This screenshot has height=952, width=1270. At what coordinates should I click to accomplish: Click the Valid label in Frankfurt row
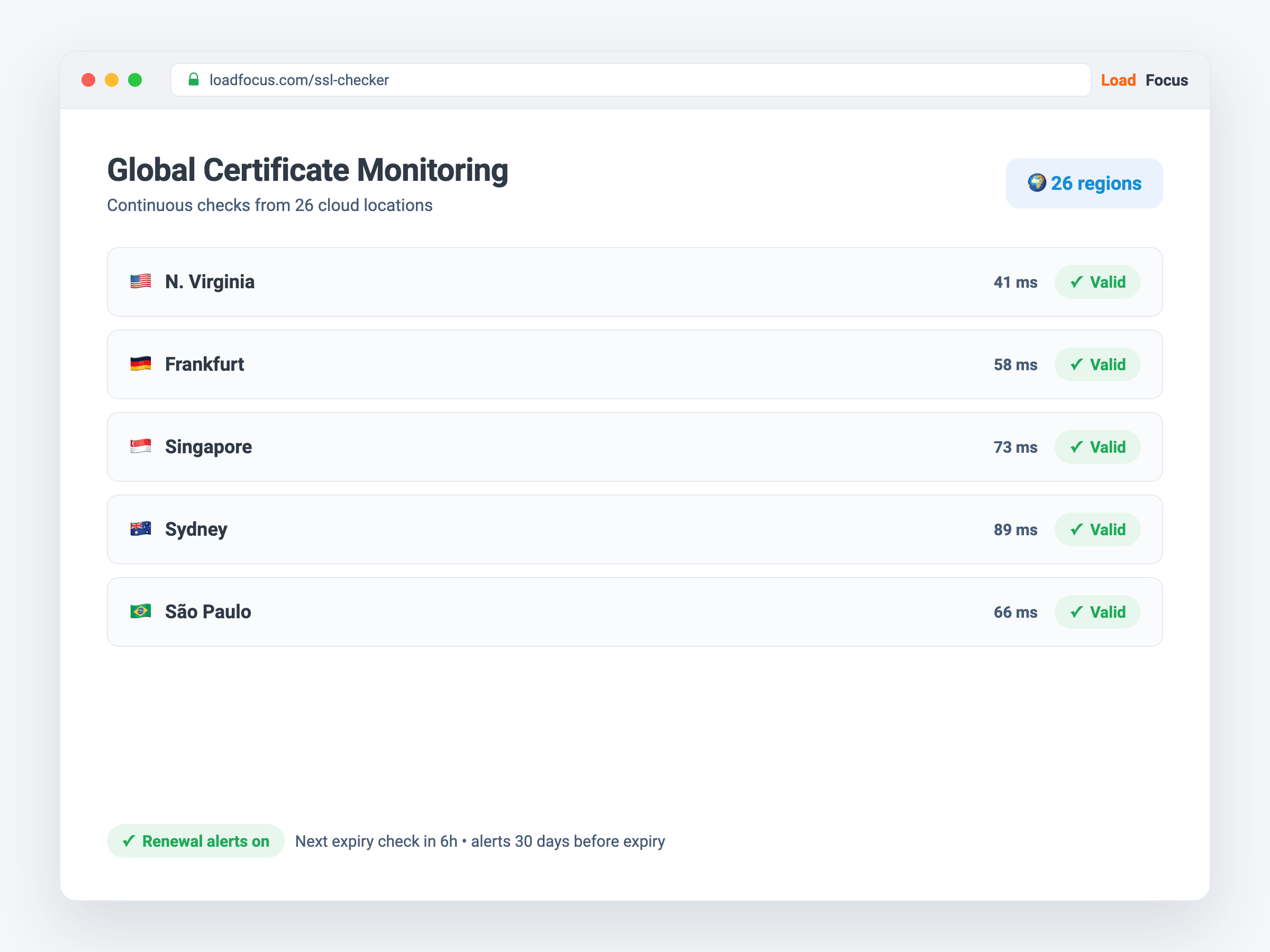click(1108, 364)
